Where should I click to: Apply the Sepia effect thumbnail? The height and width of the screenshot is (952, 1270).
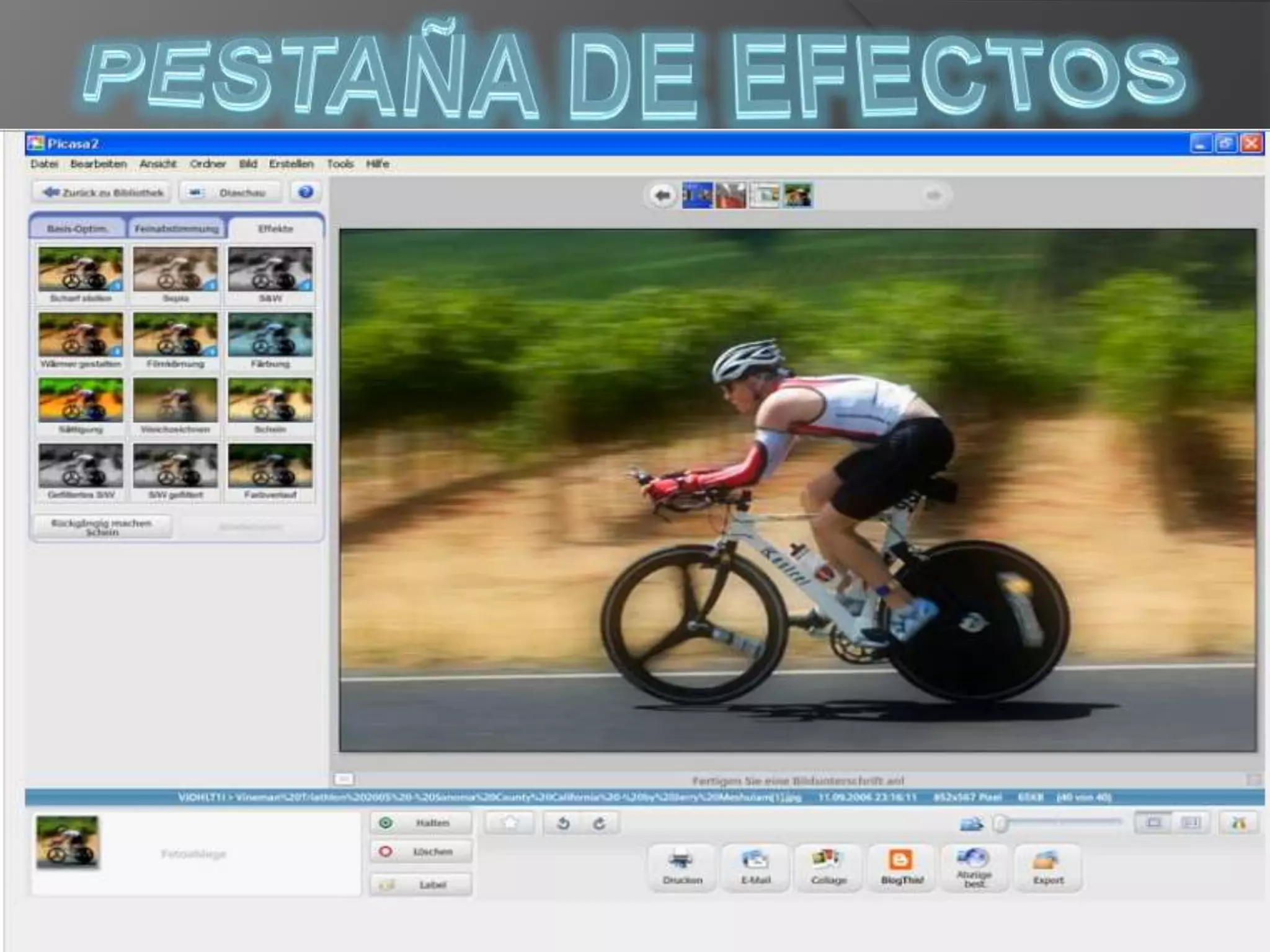tap(175, 270)
